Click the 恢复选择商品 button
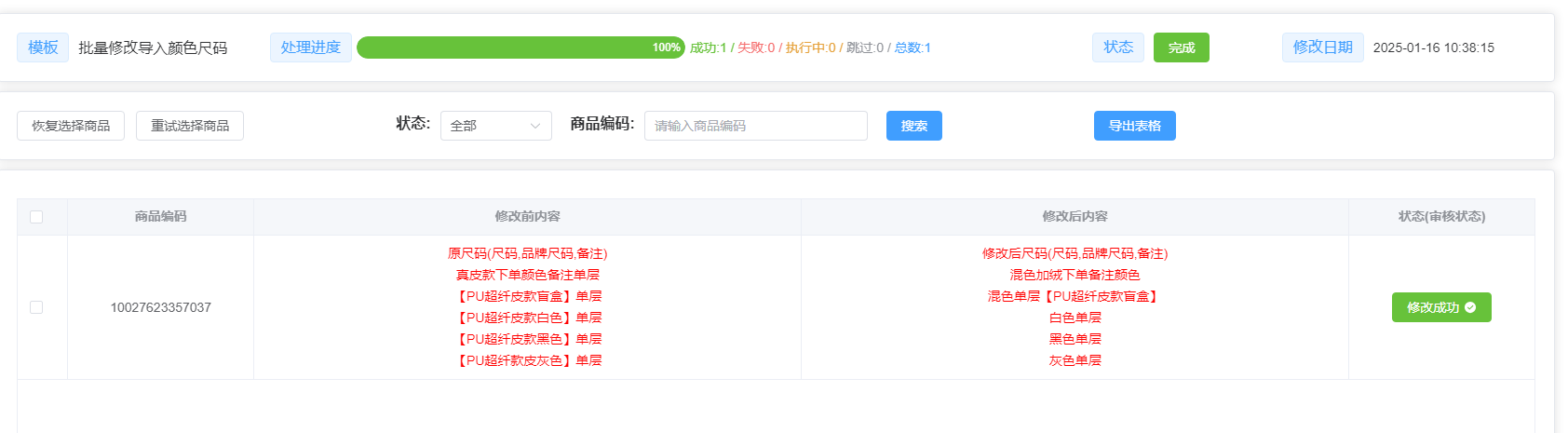Screen dimensions: 1568x433 pyautogui.click(x=71, y=126)
